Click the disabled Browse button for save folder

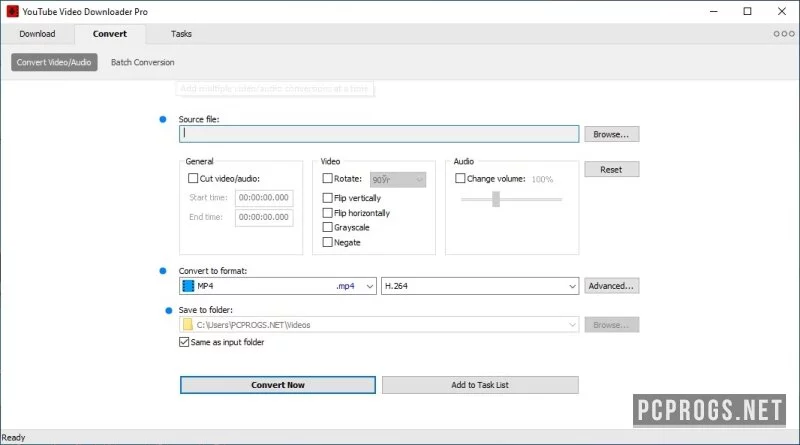click(x=611, y=325)
